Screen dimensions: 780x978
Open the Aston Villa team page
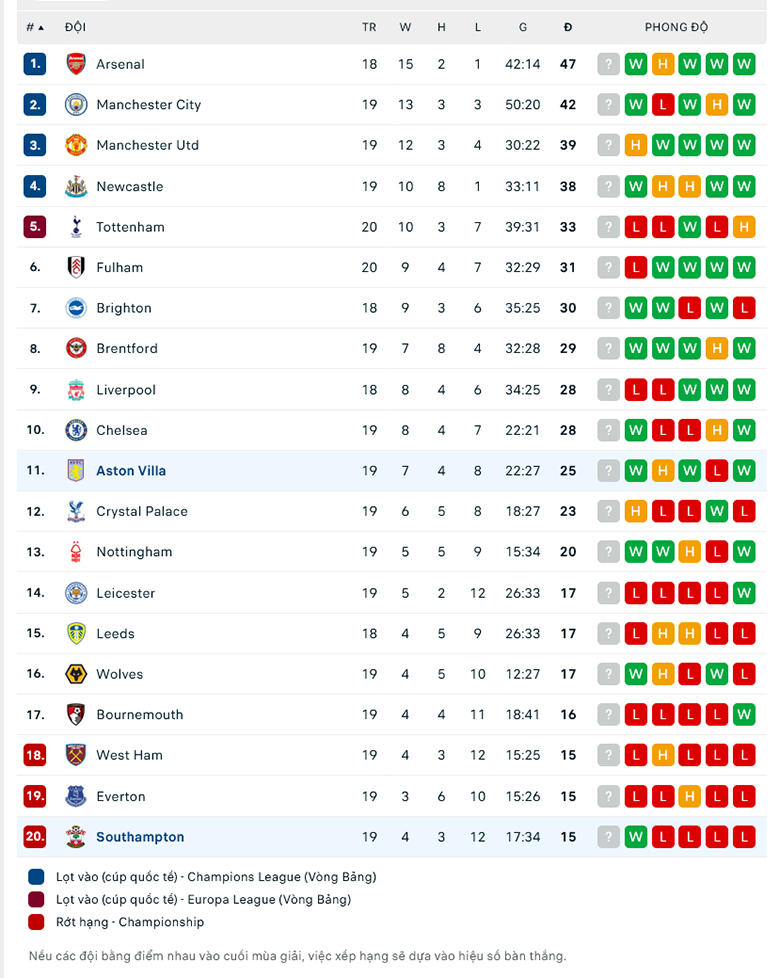click(x=131, y=470)
